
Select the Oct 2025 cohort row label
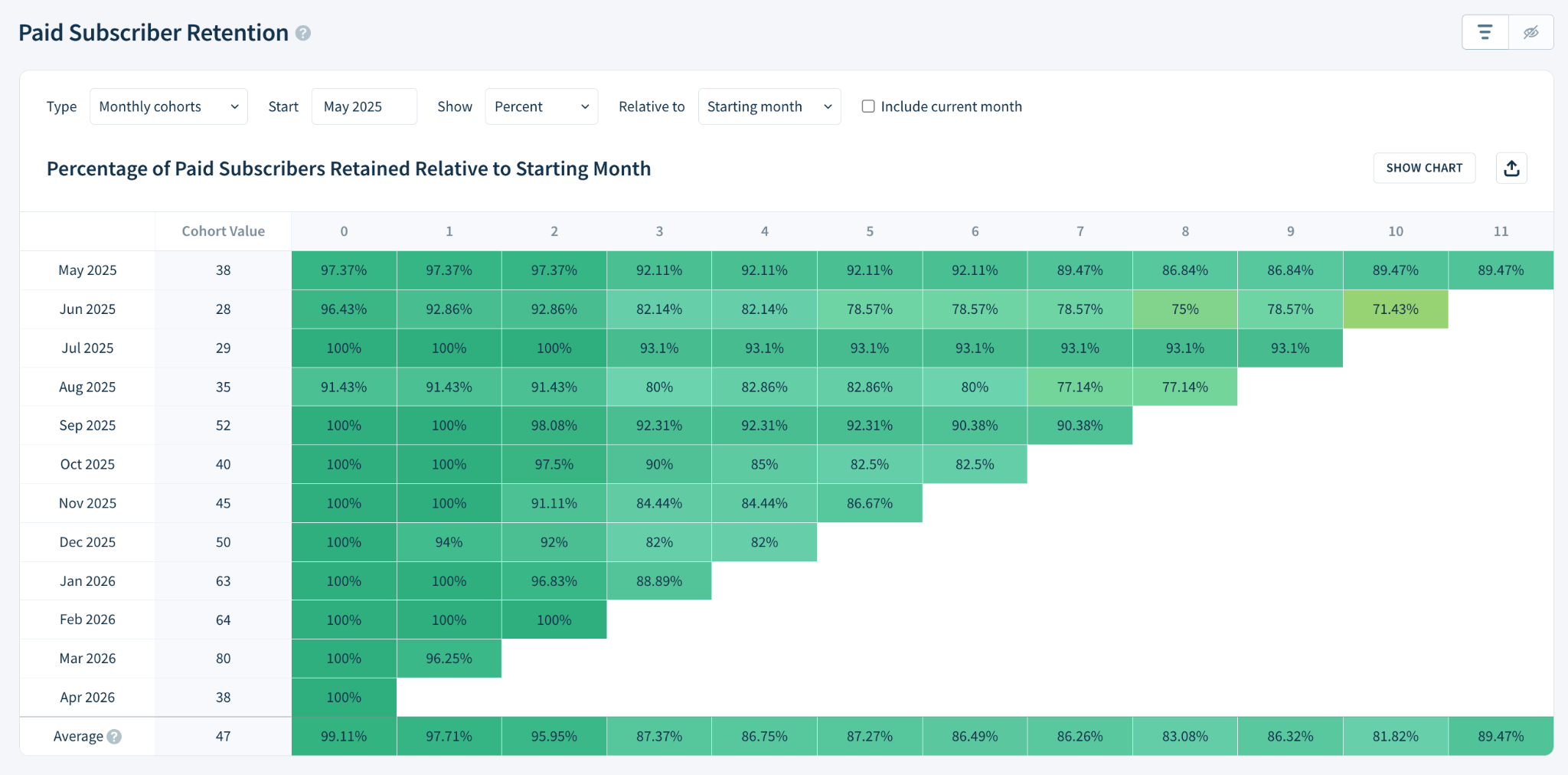click(87, 465)
